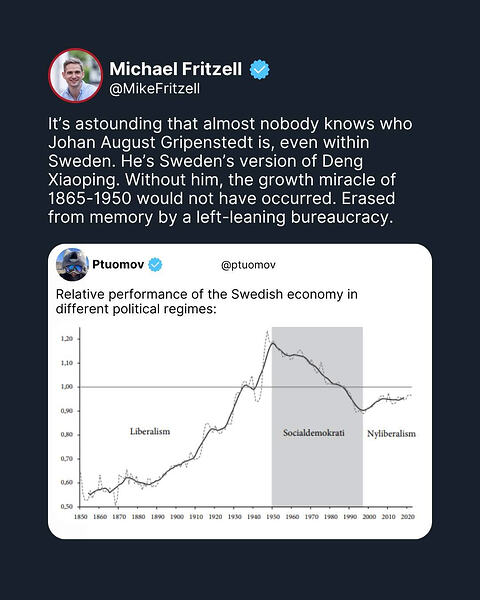Viewport: 480px width, 600px height.
Task: Click the Liberalism label on the chart
Action: [150, 431]
